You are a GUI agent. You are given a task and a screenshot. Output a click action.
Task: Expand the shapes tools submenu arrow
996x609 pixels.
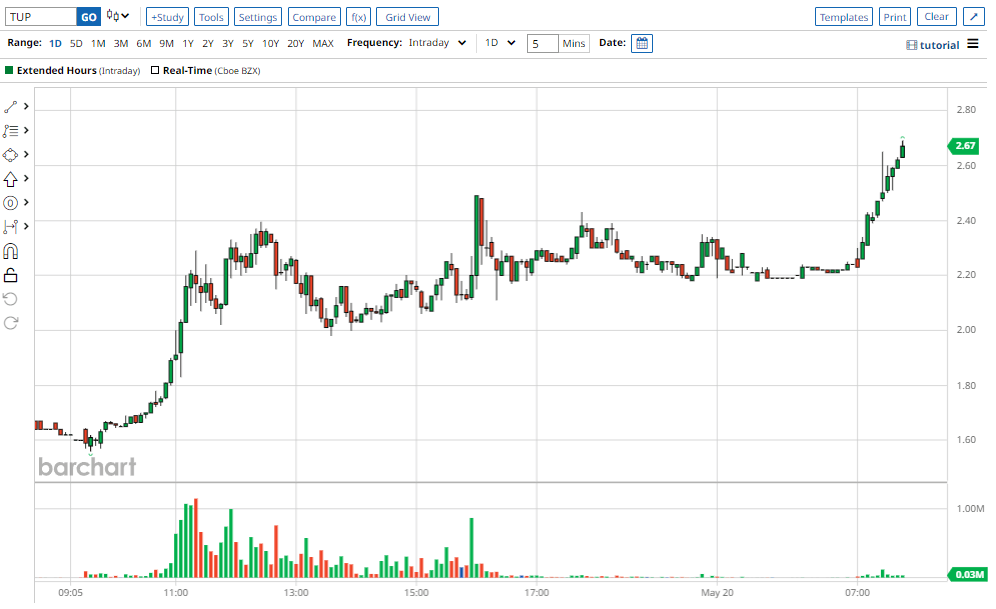[x=26, y=154]
